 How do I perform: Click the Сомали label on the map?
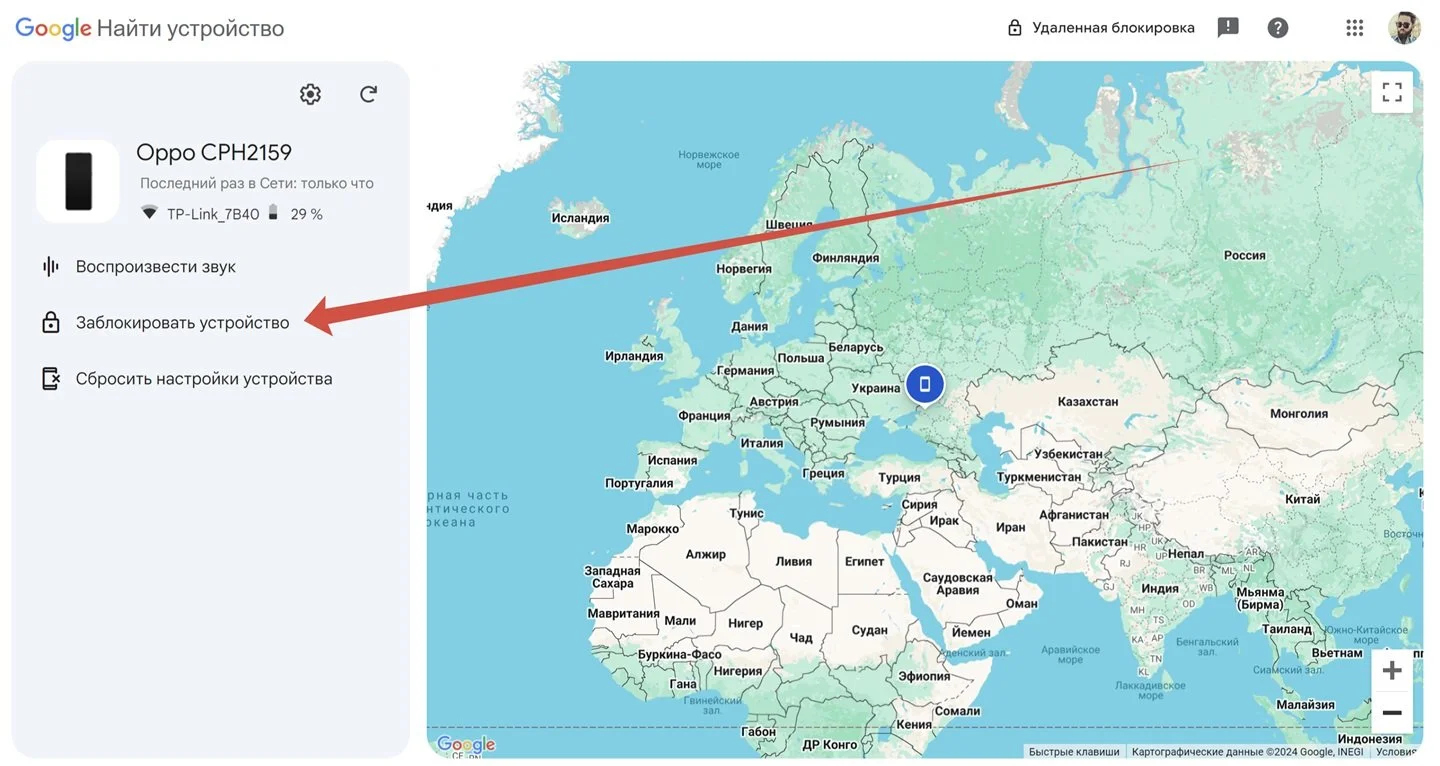point(958,712)
